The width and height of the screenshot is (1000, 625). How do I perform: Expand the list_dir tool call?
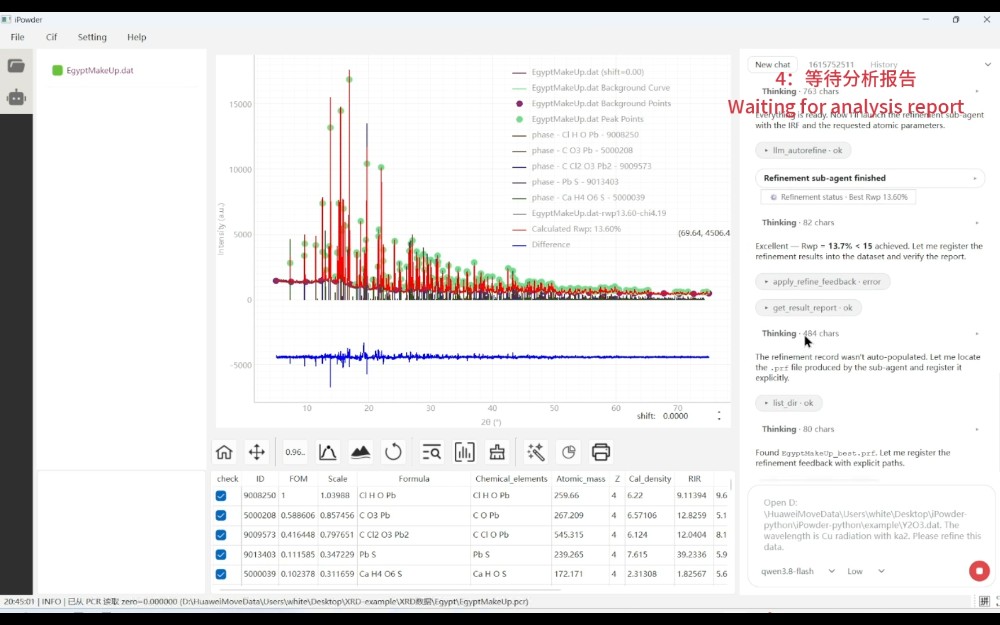point(788,403)
